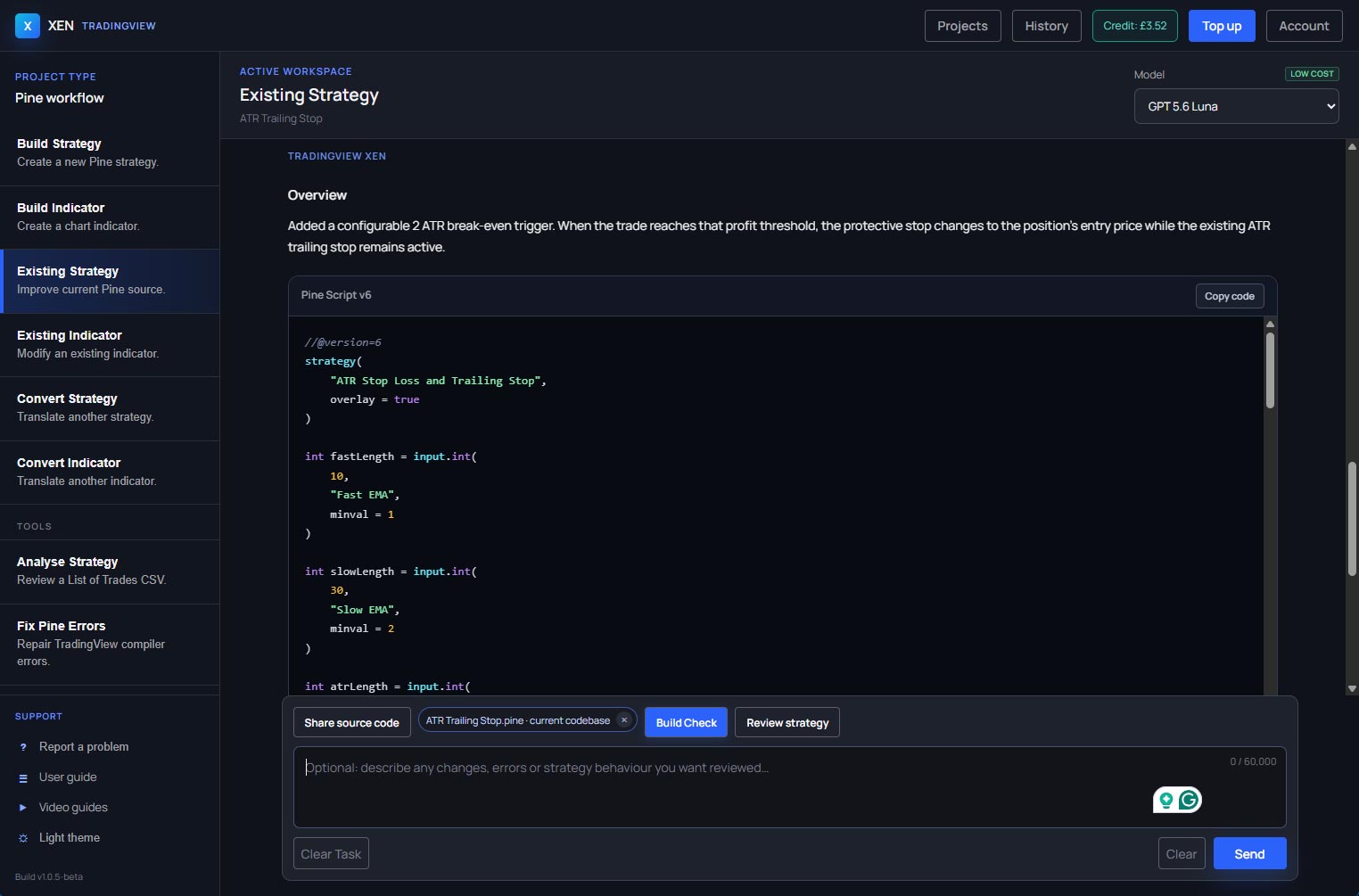Open the Fix Pine Errors tool
This screenshot has width=1359, height=896.
(110, 644)
